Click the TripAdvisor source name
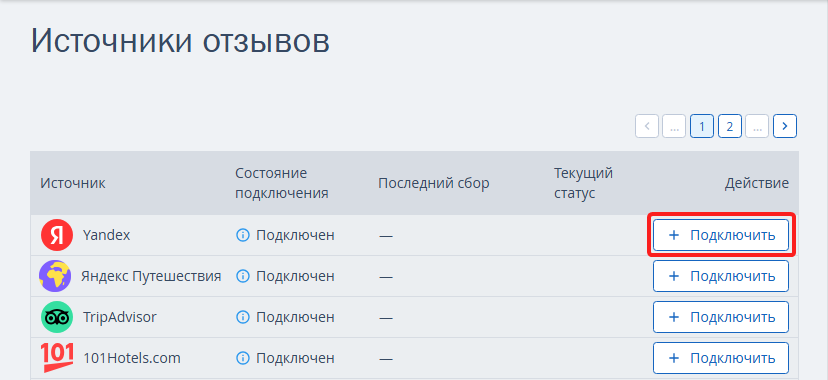The image size is (828, 380). pyautogui.click(x=120, y=317)
